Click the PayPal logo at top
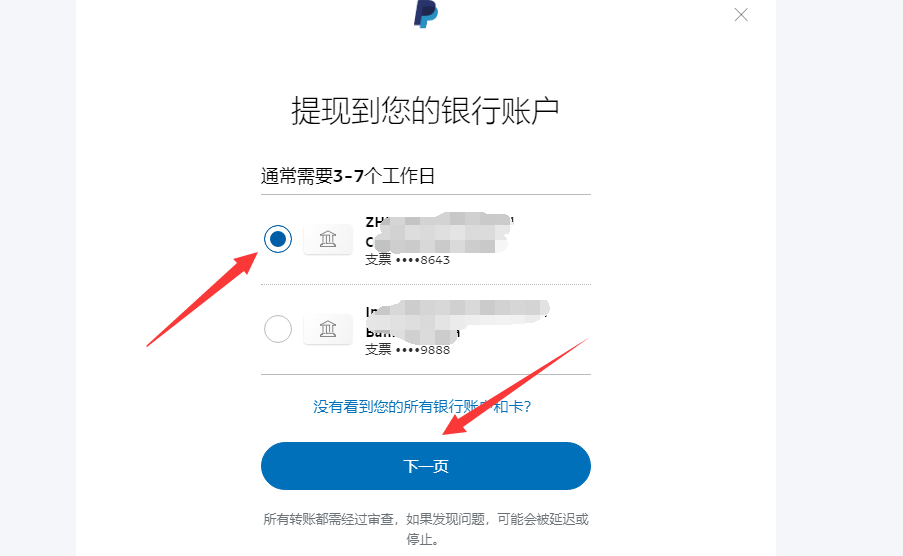Image resolution: width=903 pixels, height=556 pixels. 426,14
